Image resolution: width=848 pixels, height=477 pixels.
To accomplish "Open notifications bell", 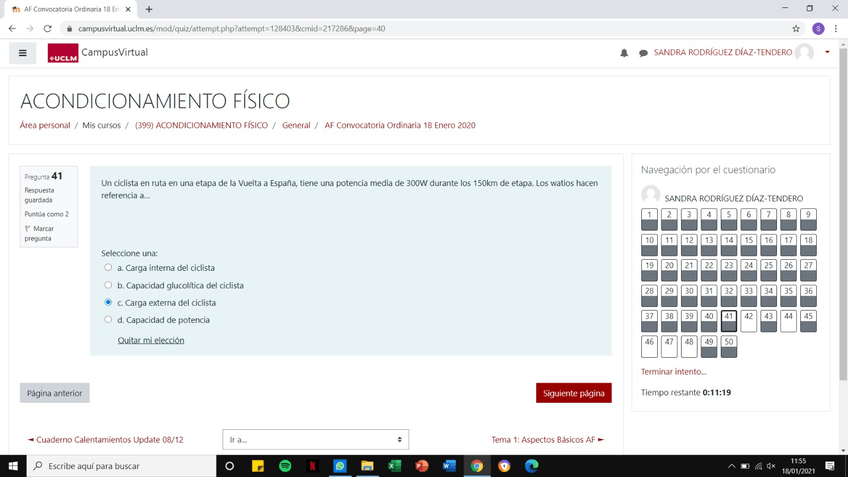I will [624, 53].
